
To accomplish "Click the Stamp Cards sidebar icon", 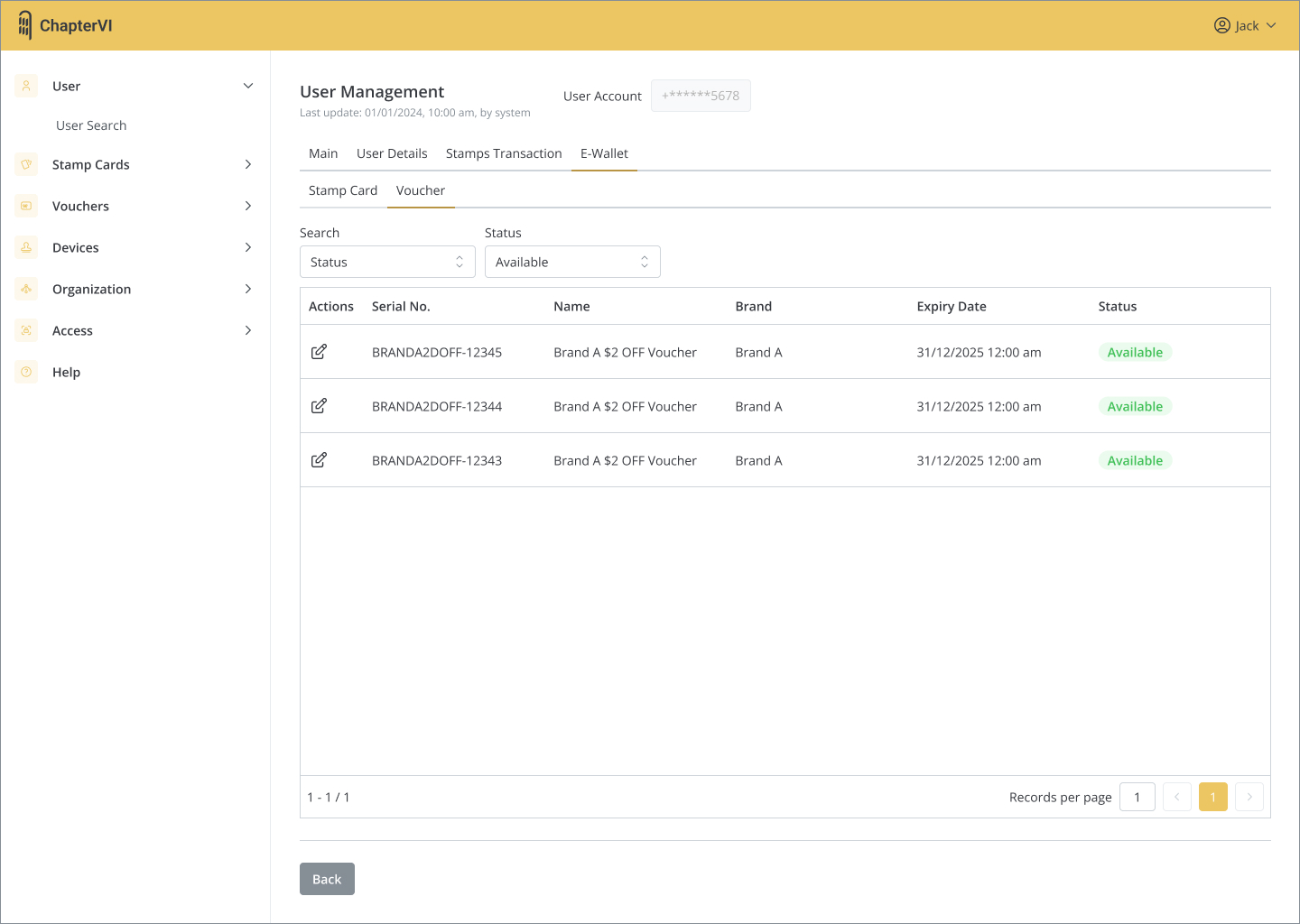I will point(26,164).
